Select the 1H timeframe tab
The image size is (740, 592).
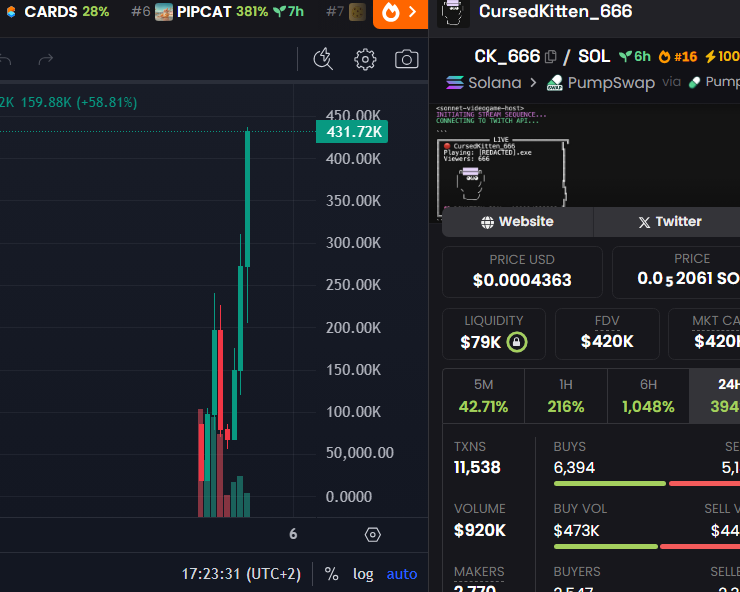(x=566, y=396)
